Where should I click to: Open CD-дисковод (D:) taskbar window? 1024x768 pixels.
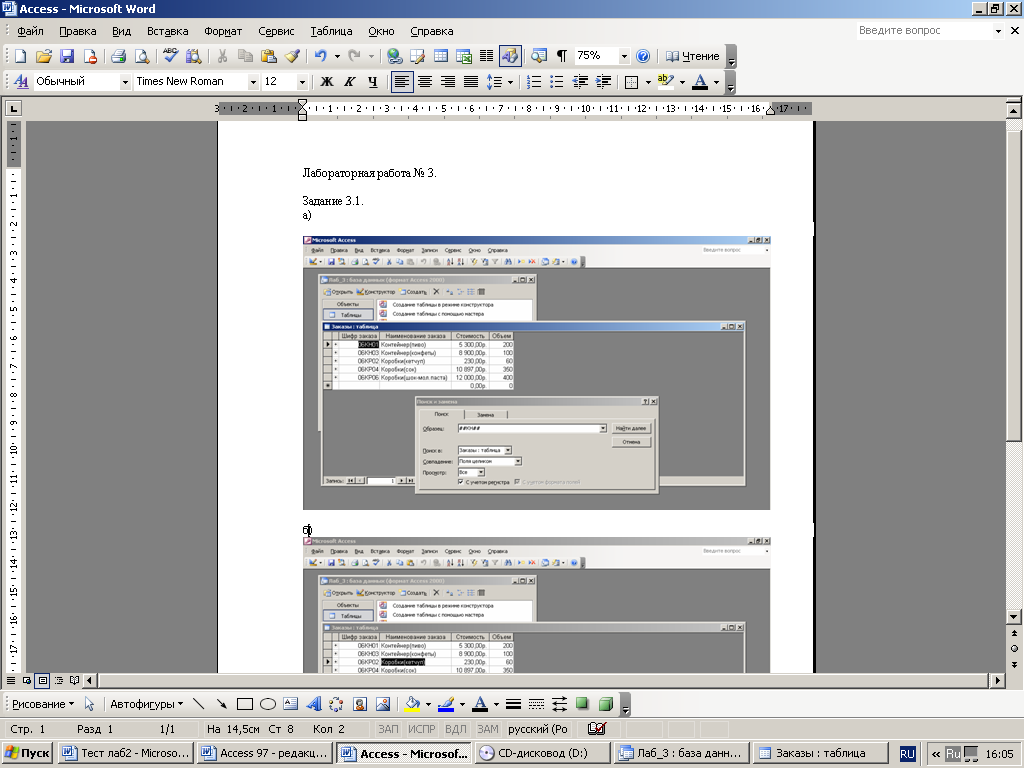(x=543, y=753)
